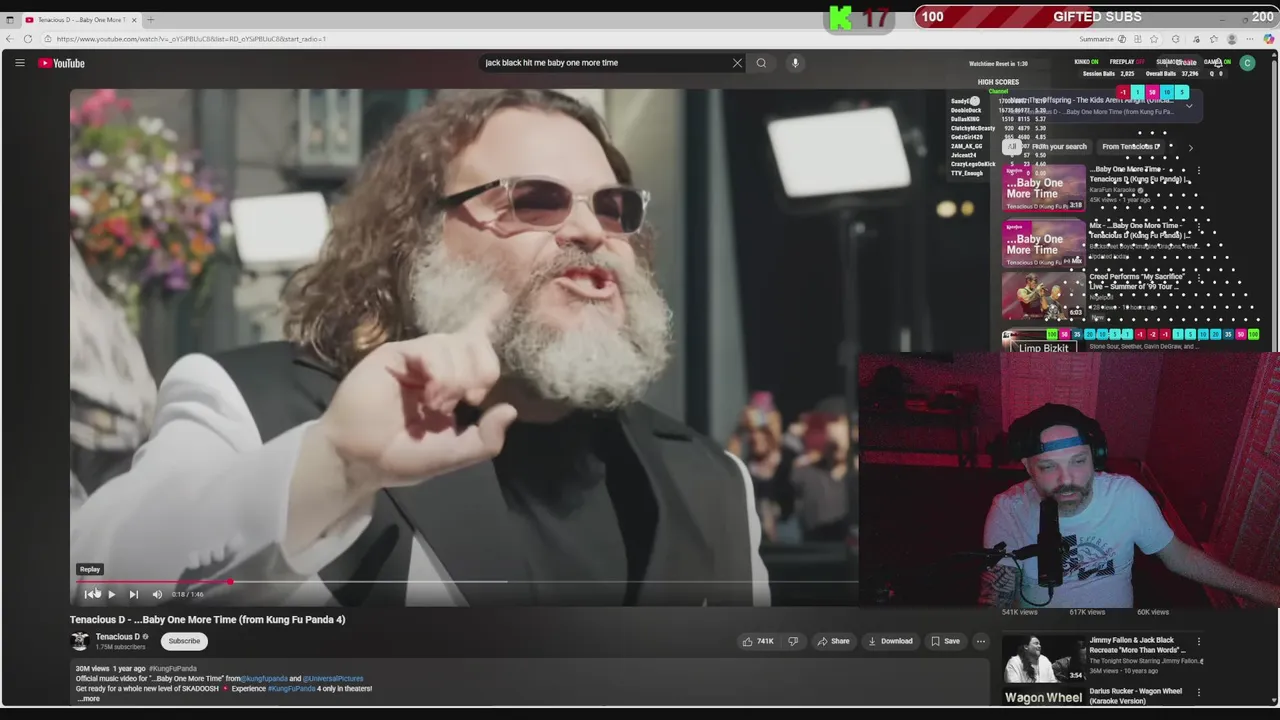Open Copilot icon in browser toolbar
Image resolution: width=1280 pixels, height=720 pixels.
tap(1269, 39)
